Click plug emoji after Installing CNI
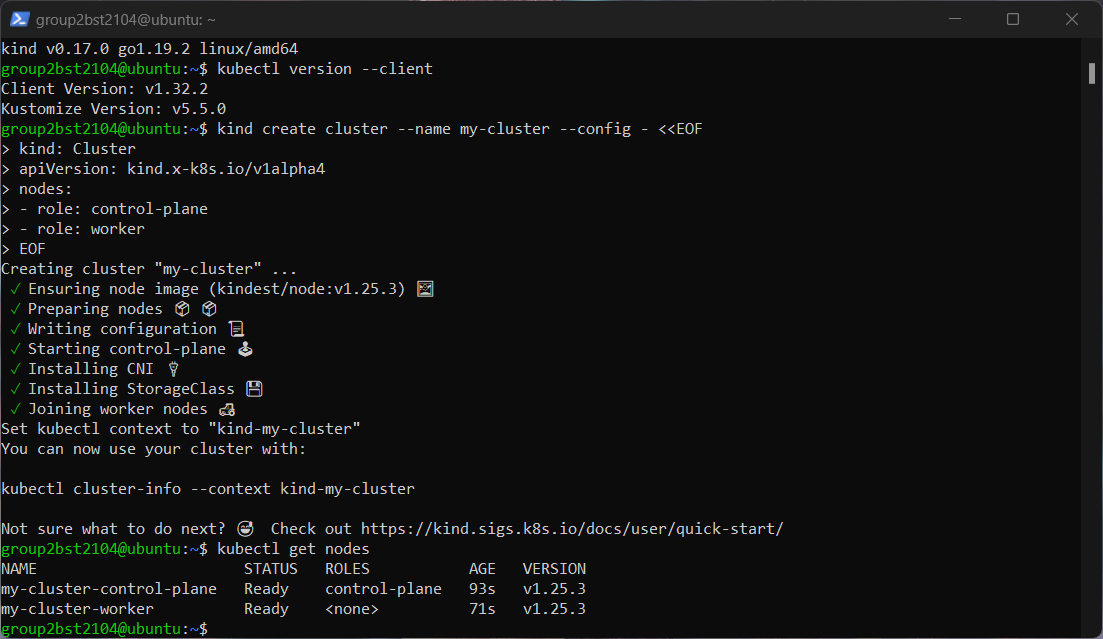 pos(173,369)
